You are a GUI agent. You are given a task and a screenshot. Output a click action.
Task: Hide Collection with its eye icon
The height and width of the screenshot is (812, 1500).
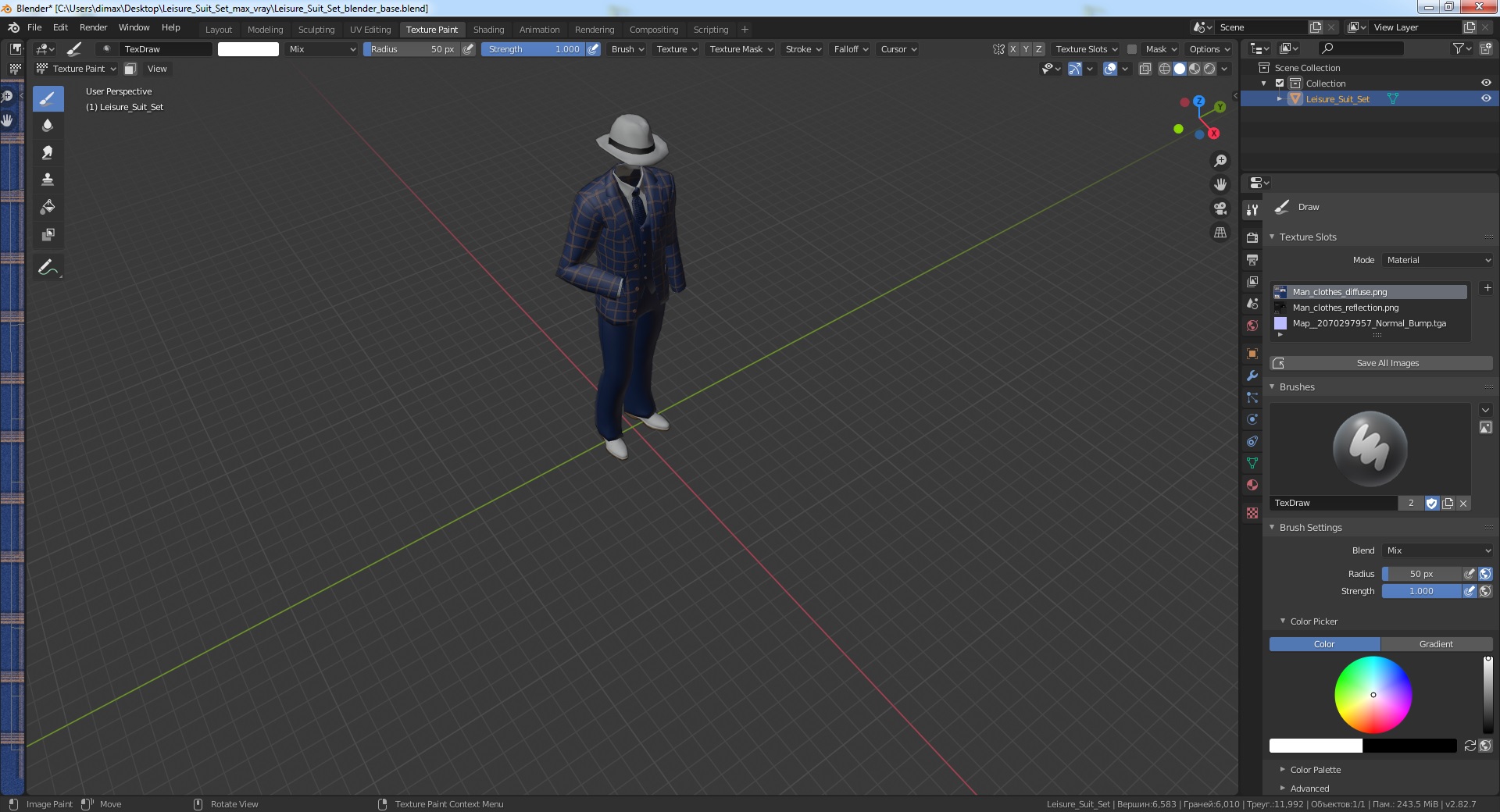[1486, 84]
